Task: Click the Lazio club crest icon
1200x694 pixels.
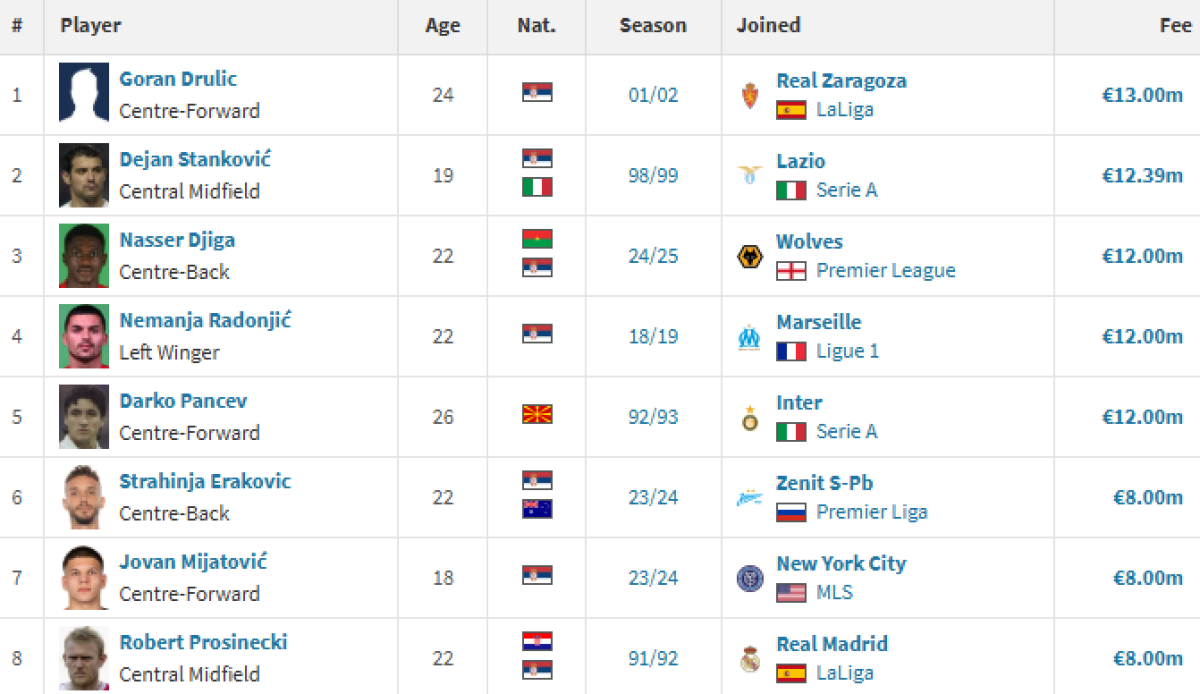Action: tap(750, 176)
